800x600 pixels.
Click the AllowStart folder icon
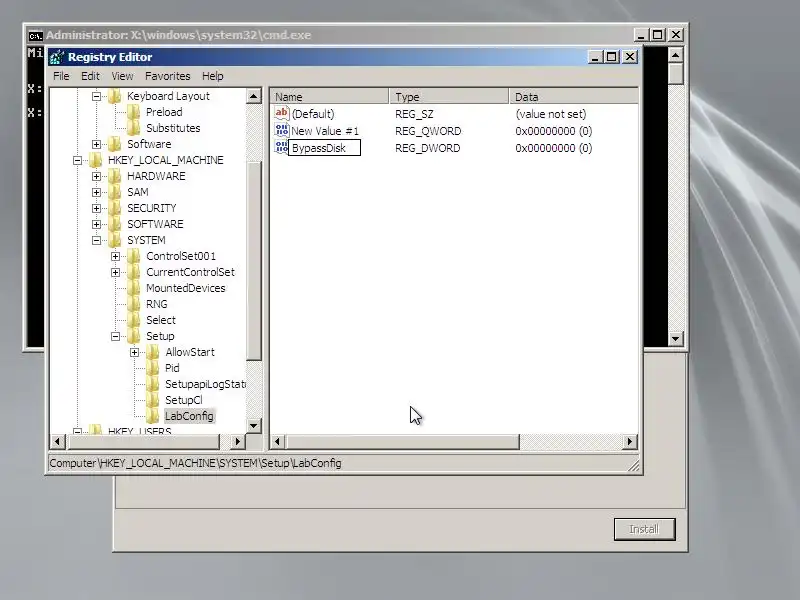[153, 352]
